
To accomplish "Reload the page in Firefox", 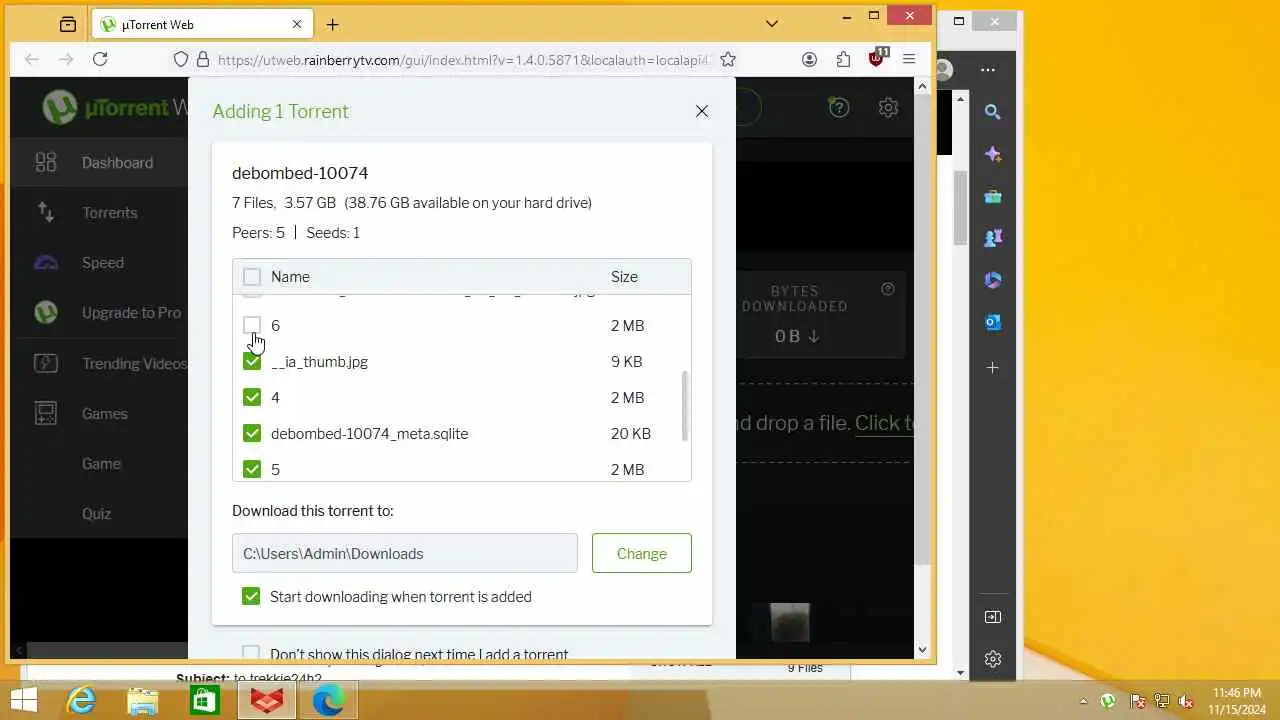I will 100,59.
